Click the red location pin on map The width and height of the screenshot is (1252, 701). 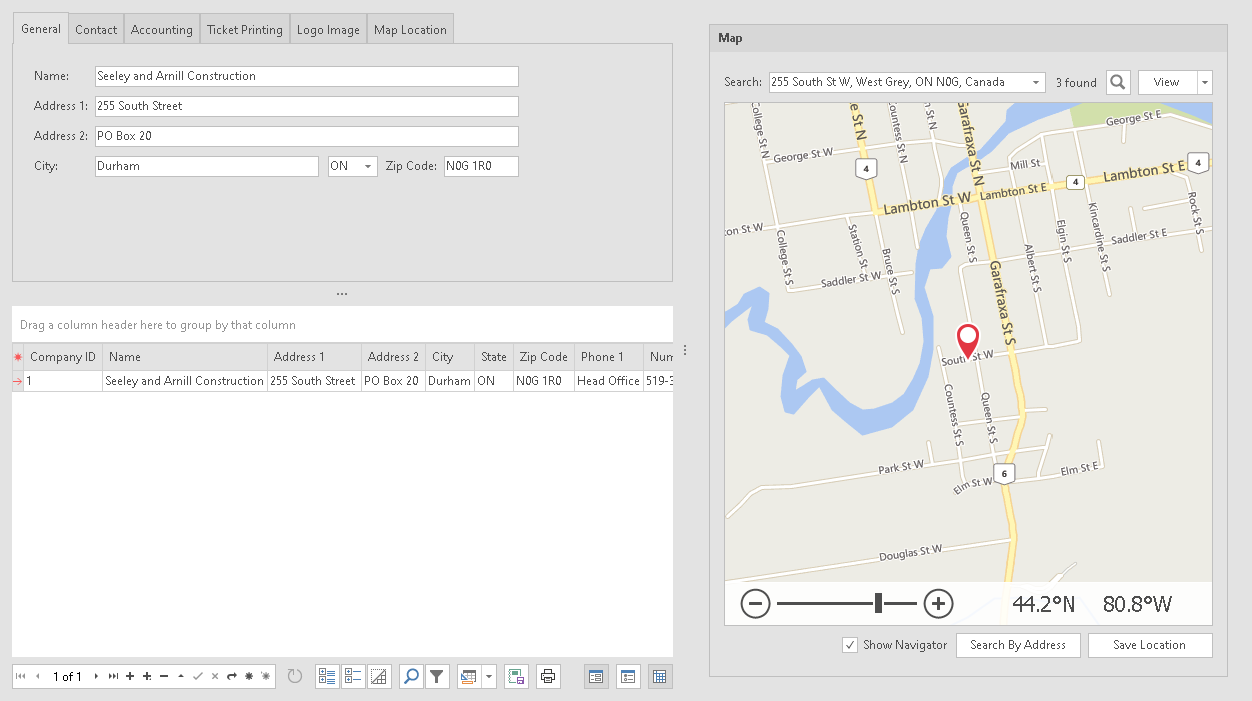coord(967,340)
